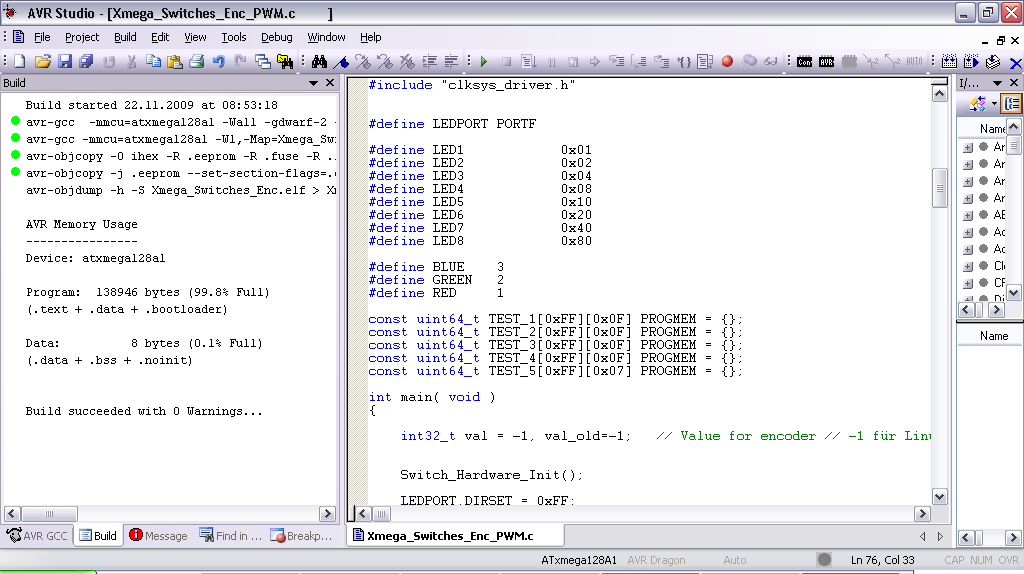This screenshot has height=574, width=1024.
Task: Click the I/O panel vertical scrollbar thumb
Action: click(1014, 144)
